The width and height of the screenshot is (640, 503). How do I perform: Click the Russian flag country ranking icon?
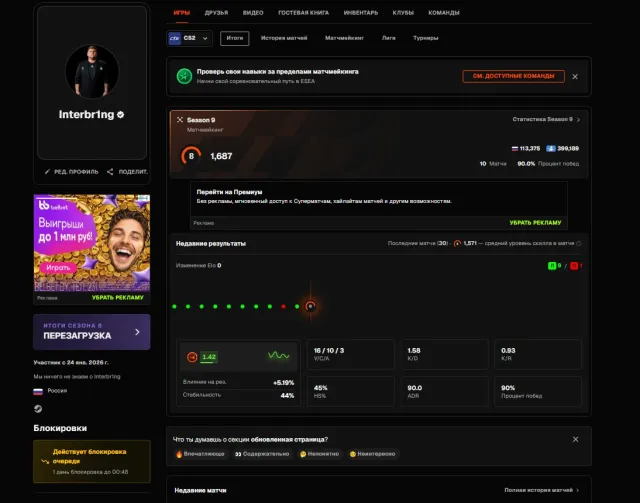click(515, 149)
